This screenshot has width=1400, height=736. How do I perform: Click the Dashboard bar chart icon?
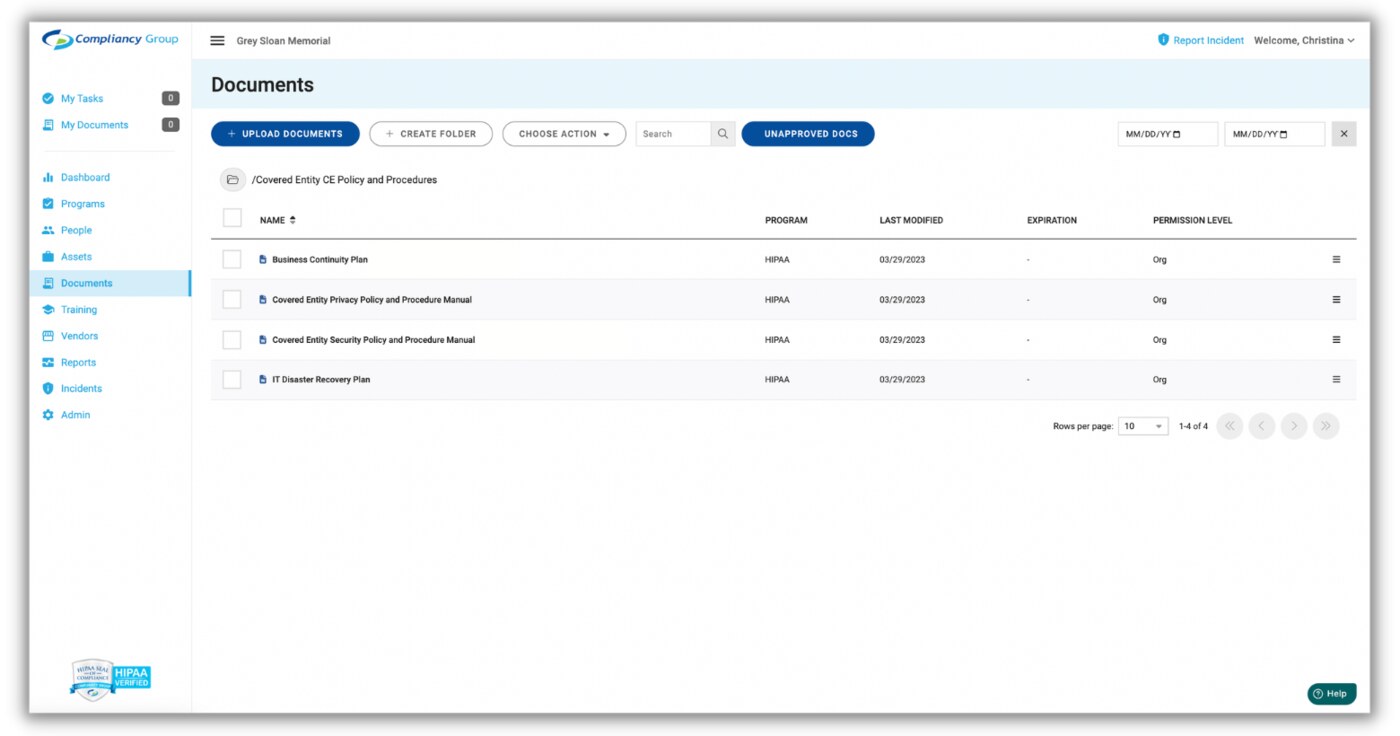[x=48, y=177]
